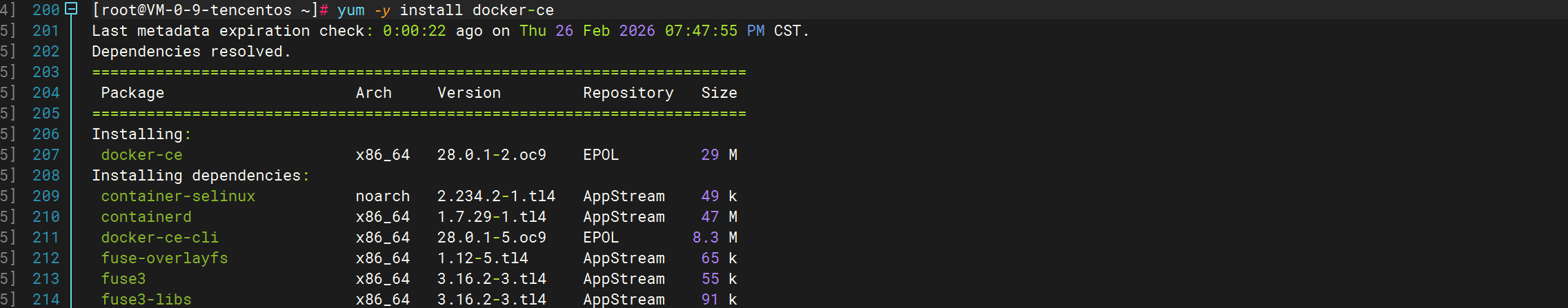This screenshot has width=1568, height=308.
Task: Click version '28.0.1-2.oc9'
Action: (x=492, y=155)
